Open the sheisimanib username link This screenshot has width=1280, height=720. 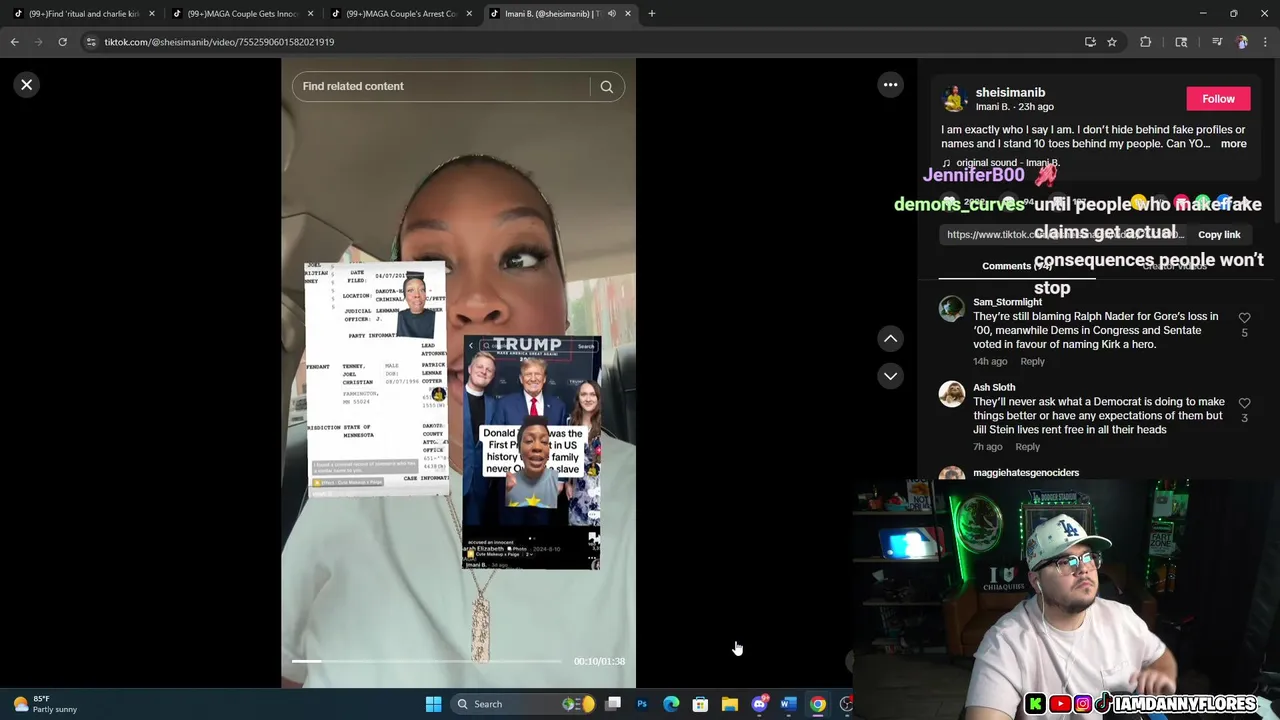[x=1010, y=93]
